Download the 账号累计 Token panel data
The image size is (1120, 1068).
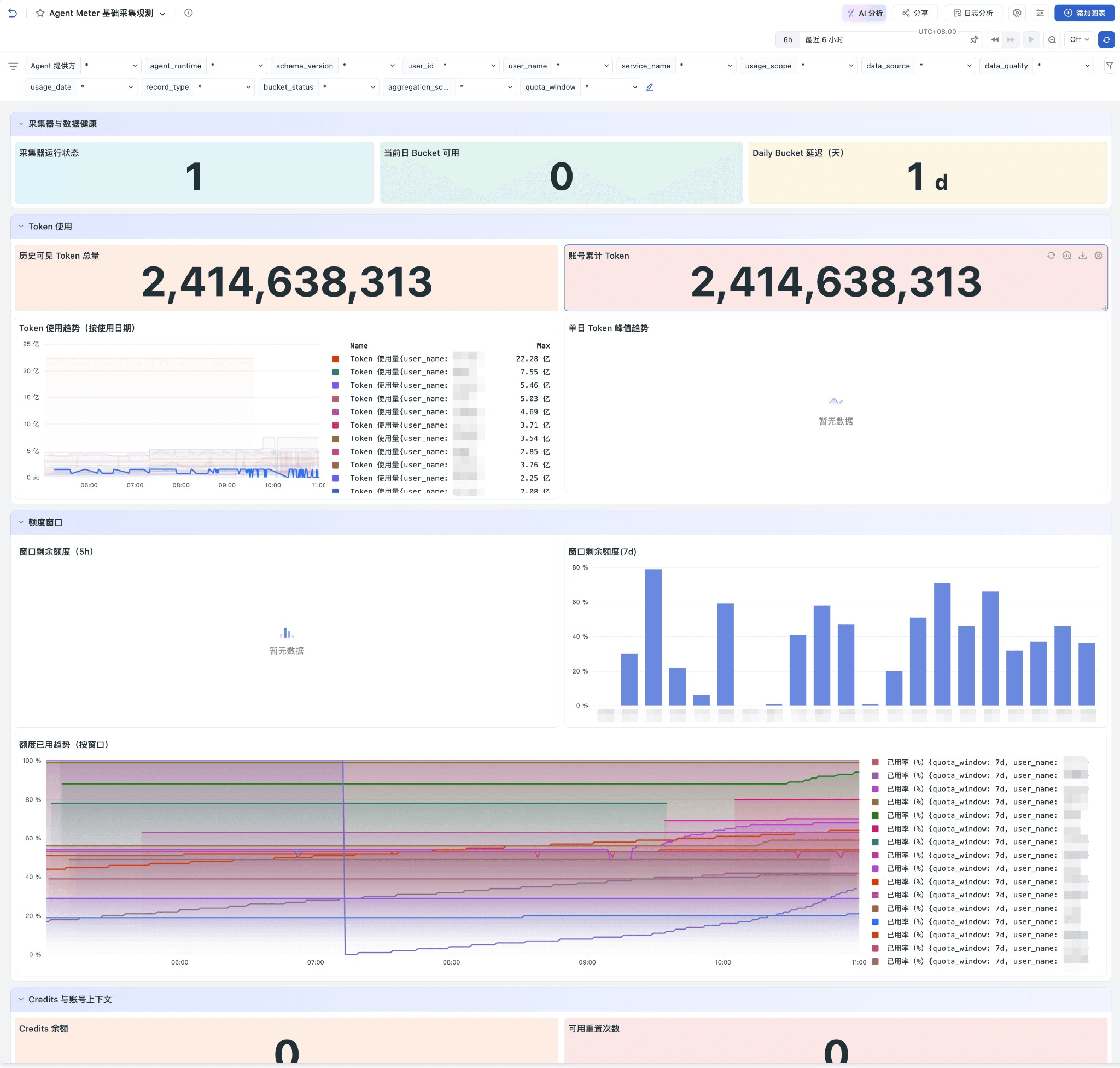pos(1082,256)
